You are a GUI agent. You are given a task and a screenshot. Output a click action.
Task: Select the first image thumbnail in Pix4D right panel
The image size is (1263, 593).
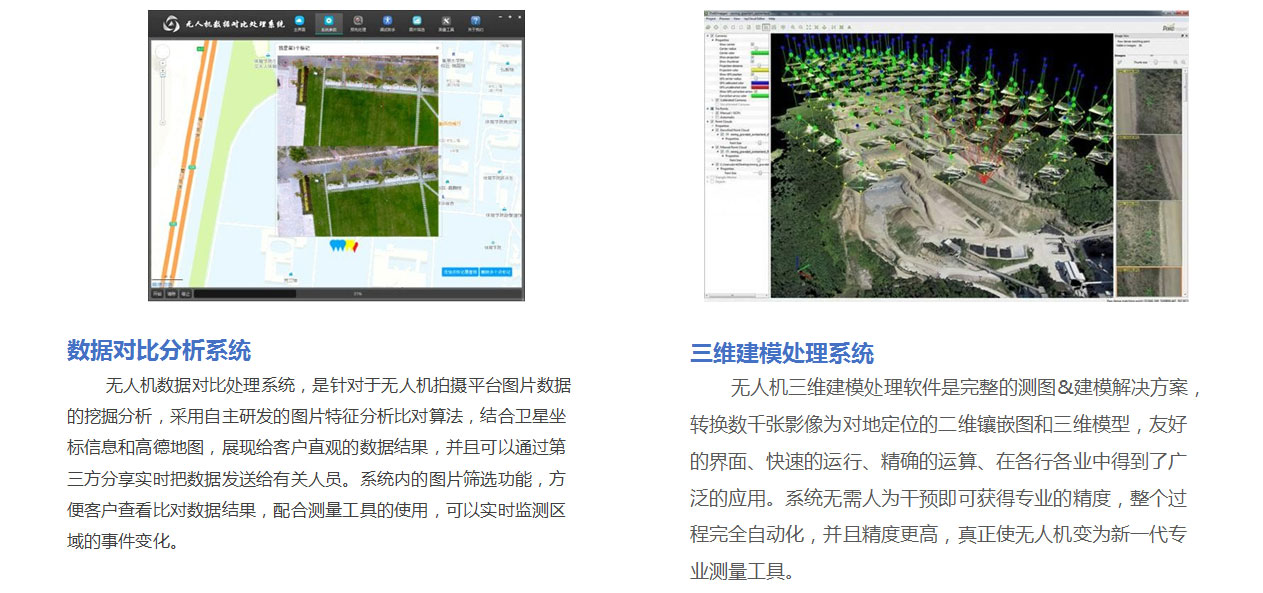[x=1148, y=101]
